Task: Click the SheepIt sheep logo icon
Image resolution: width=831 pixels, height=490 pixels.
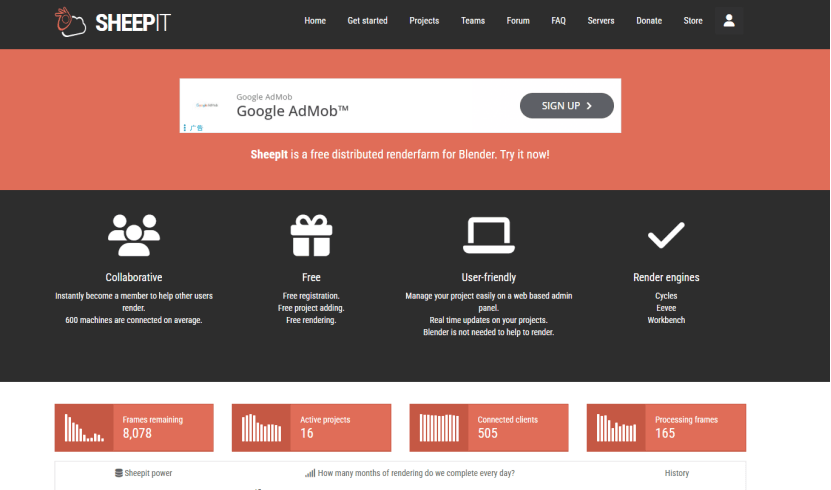Action: pyautogui.click(x=70, y=22)
